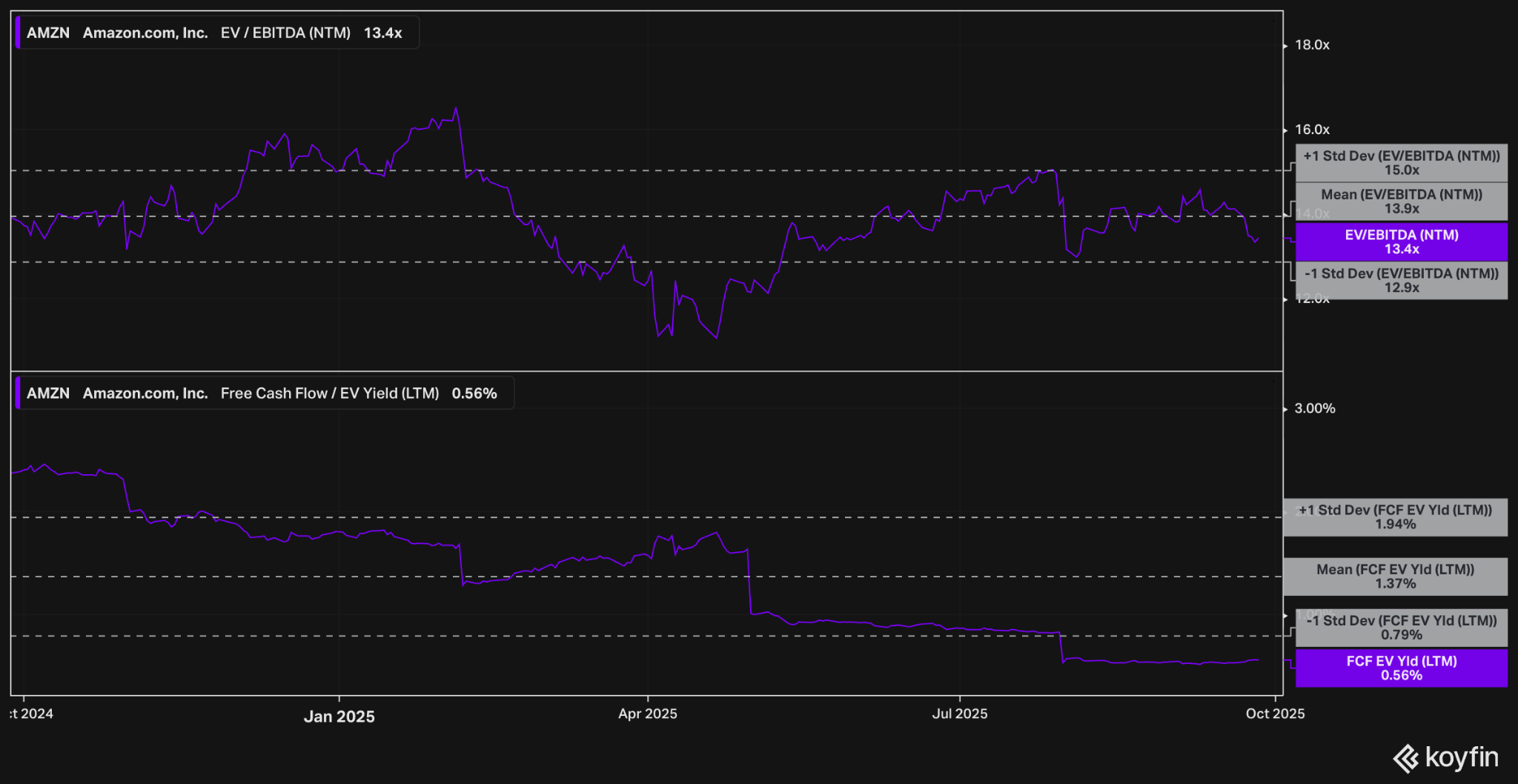This screenshot has width=1518, height=784.
Task: Click the 3.00% y-axis tick label
Action: click(1315, 408)
